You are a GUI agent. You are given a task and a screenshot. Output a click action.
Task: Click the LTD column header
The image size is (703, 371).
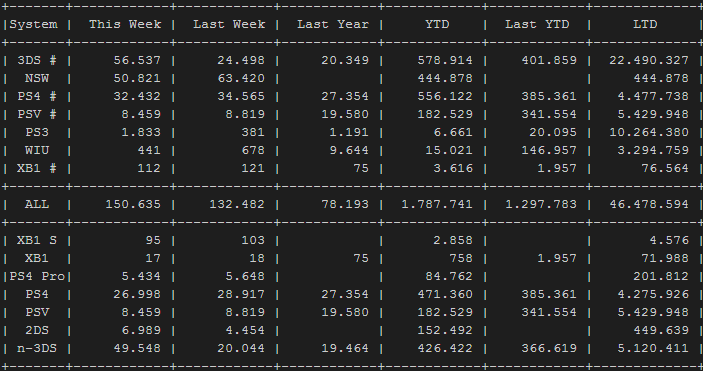pyautogui.click(x=645, y=24)
